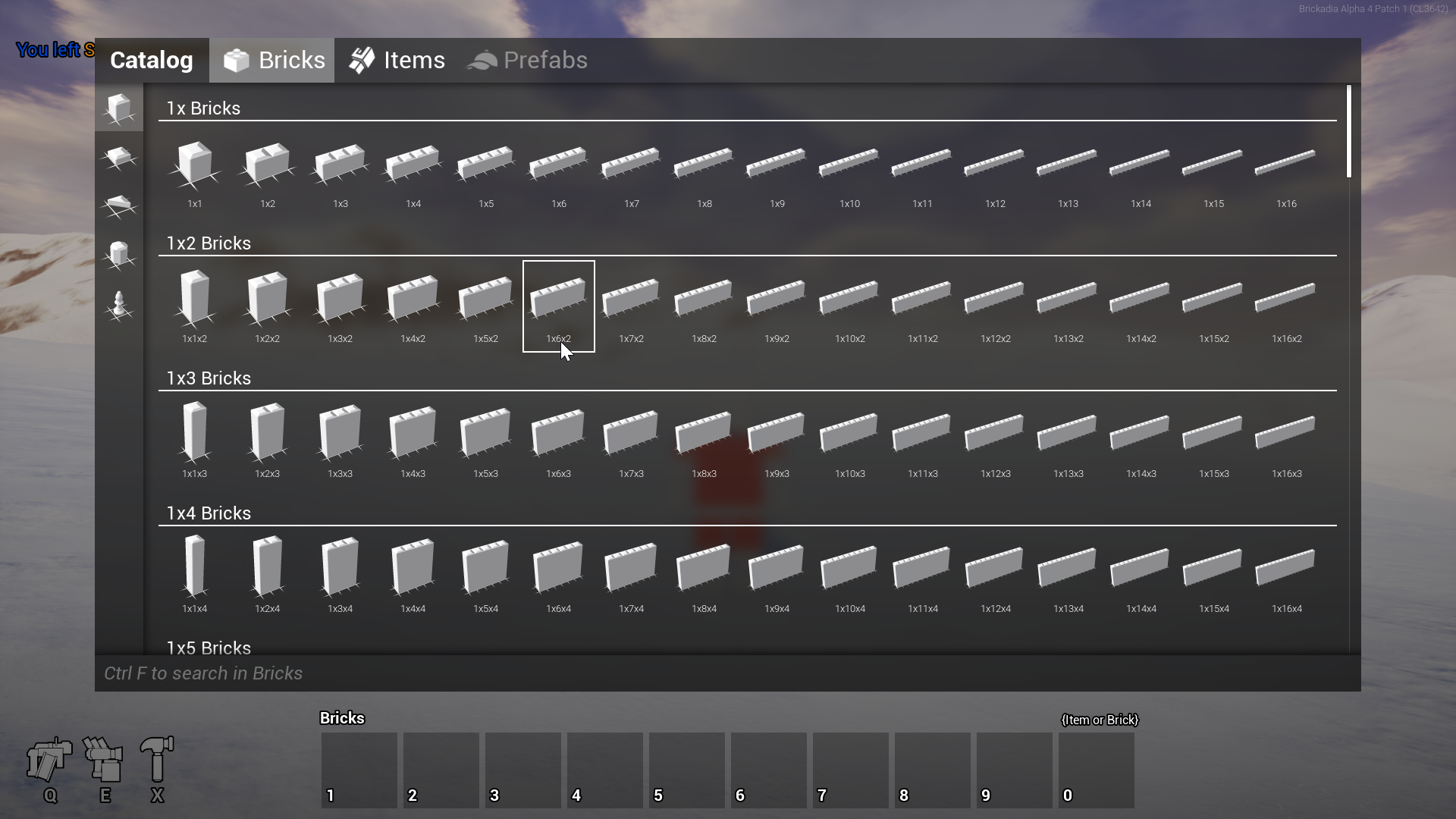Select the 1x12x2 brick
Viewport: 1456px width, 819px height.
tap(996, 306)
